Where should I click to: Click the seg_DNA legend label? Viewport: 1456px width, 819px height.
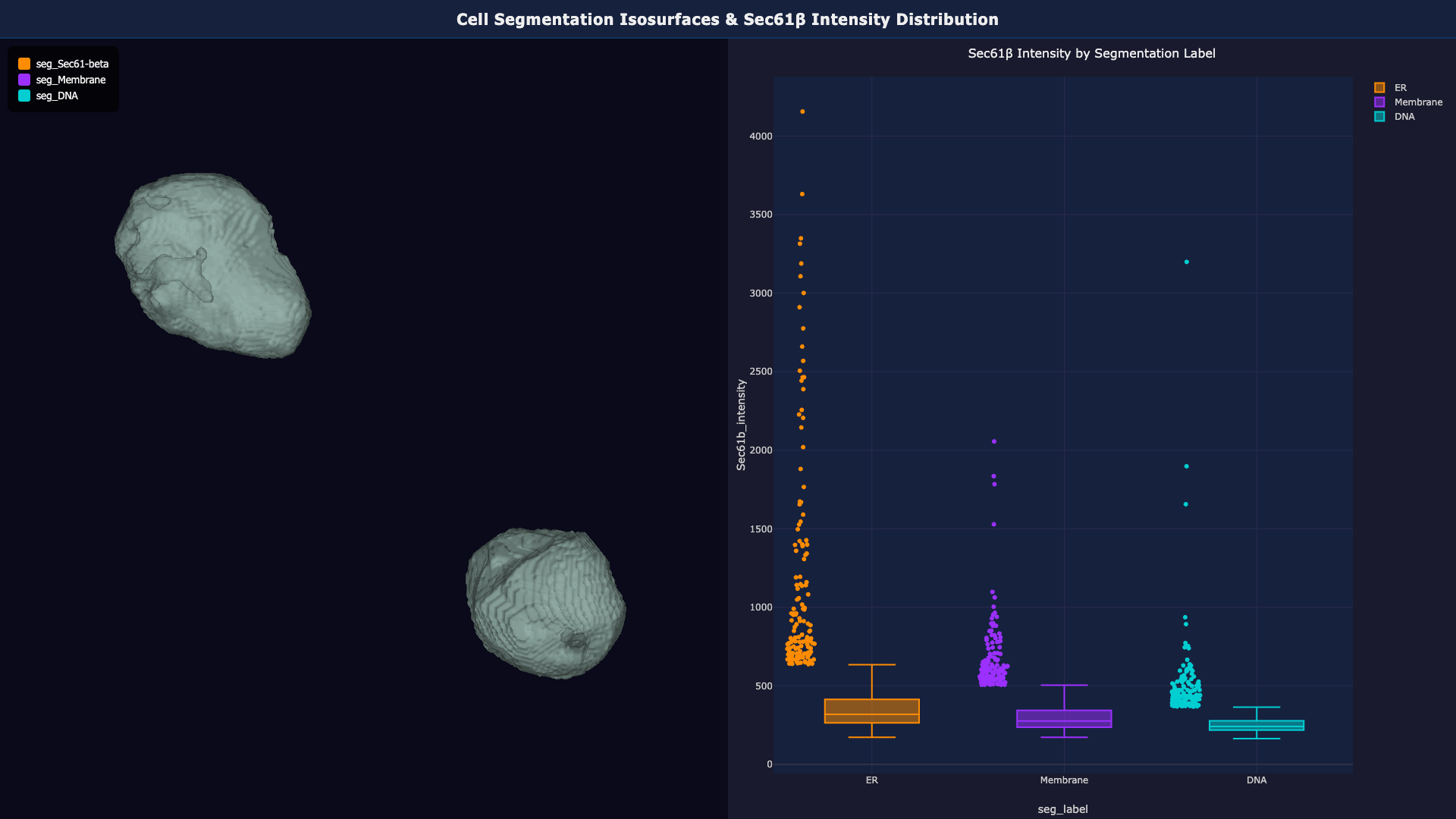point(57,96)
